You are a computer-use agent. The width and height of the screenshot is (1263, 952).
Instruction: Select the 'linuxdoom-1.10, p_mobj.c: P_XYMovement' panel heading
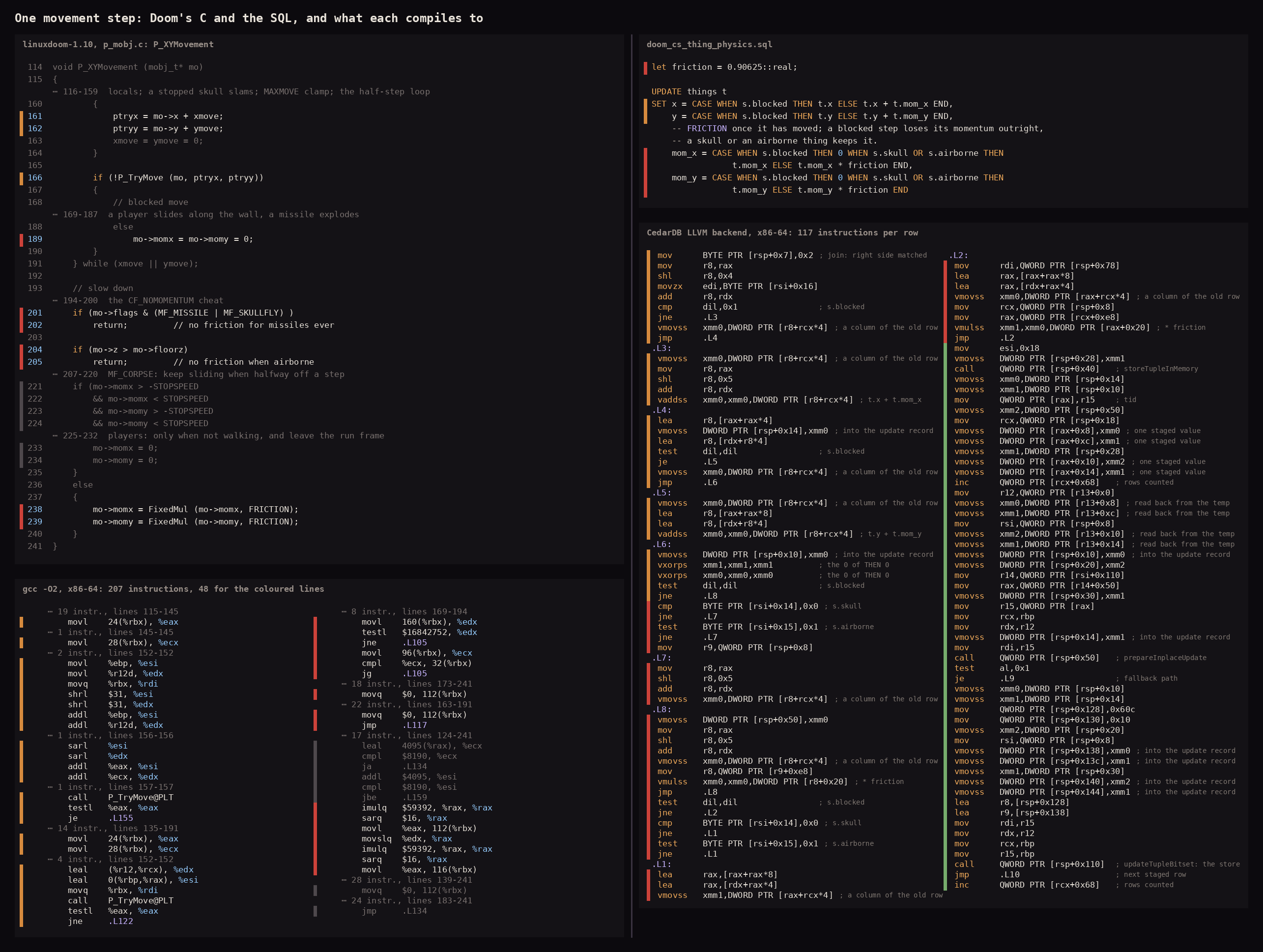click(118, 45)
